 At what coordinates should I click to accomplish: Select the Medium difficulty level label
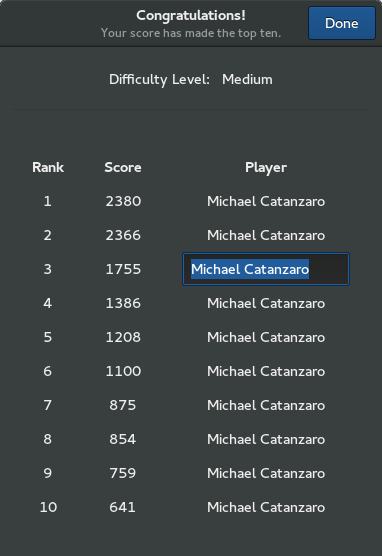pyautogui.click(x=247, y=79)
